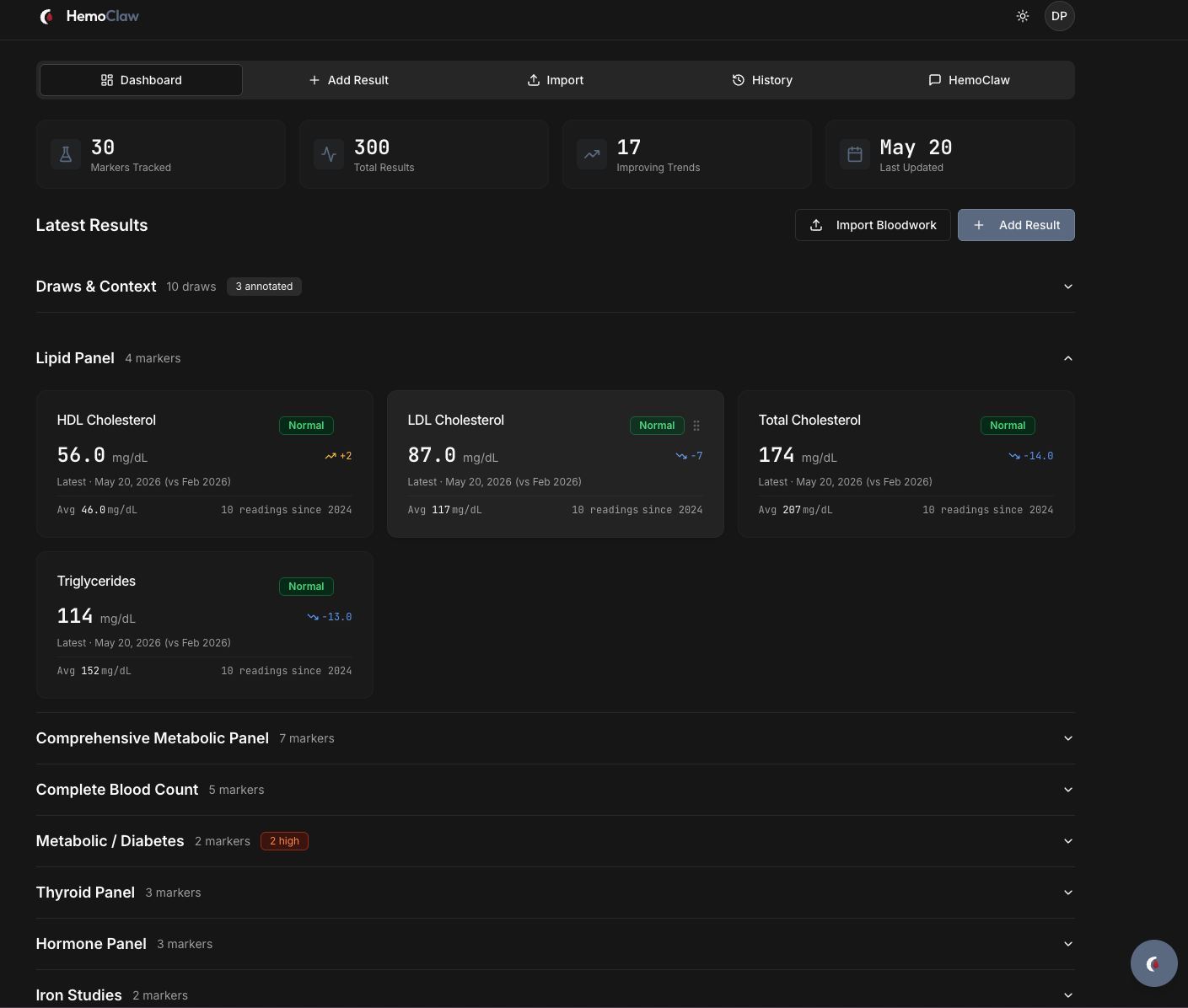Click the HDL Cholesterol Normal status badge

pos(306,426)
